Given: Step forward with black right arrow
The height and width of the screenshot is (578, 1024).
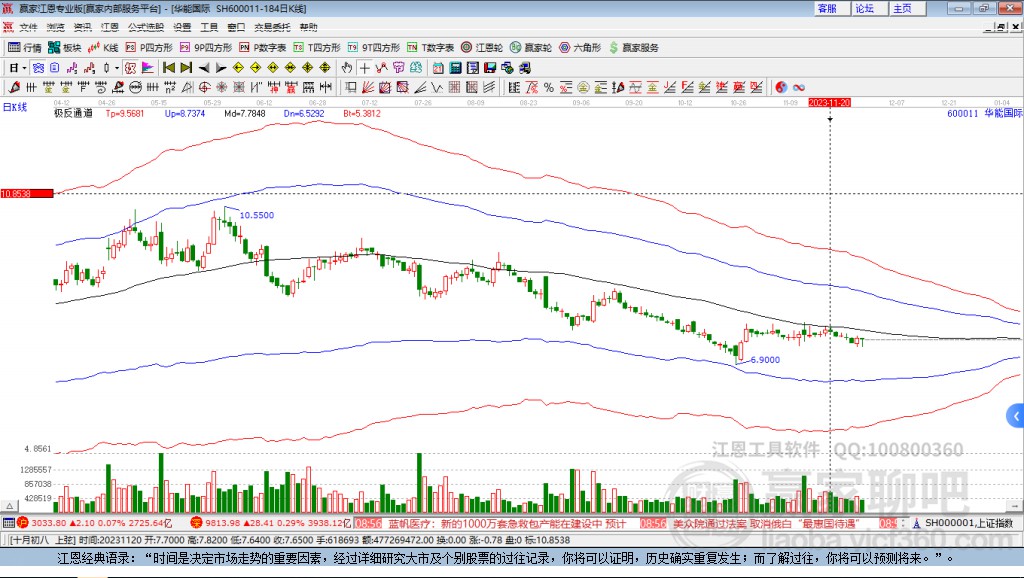Looking at the screenshot, I should pyautogui.click(x=221, y=68).
